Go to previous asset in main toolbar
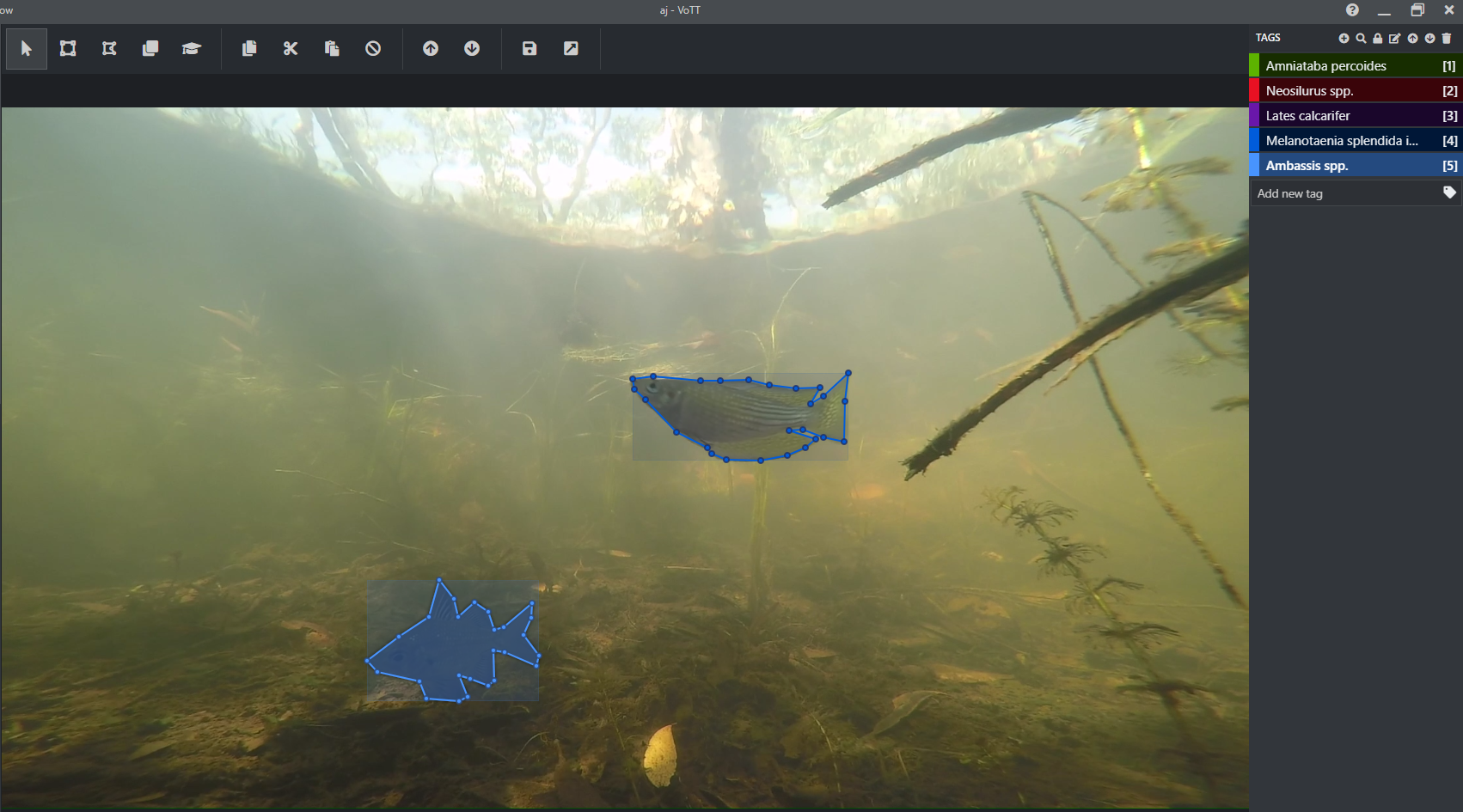 click(431, 49)
